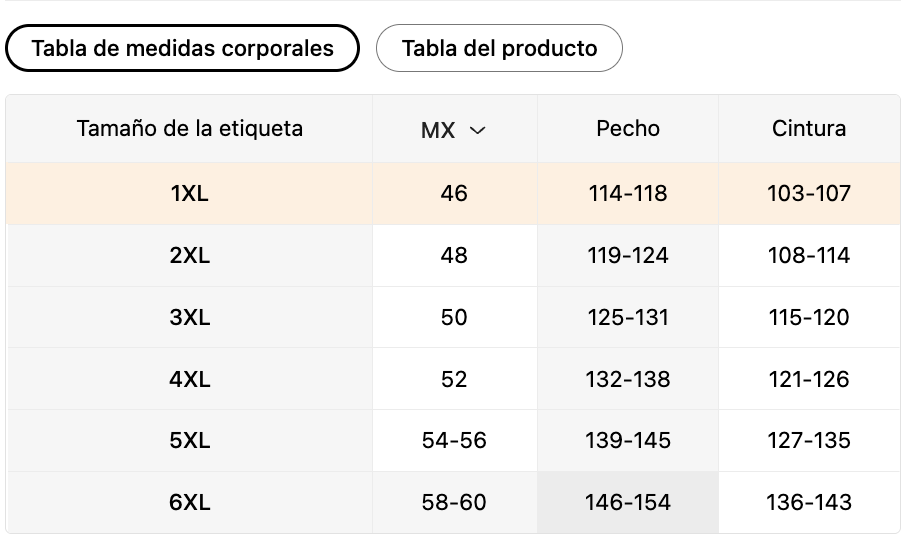Select the 2XL size row label
Image resolution: width=916 pixels, height=560 pixels.
[189, 255]
